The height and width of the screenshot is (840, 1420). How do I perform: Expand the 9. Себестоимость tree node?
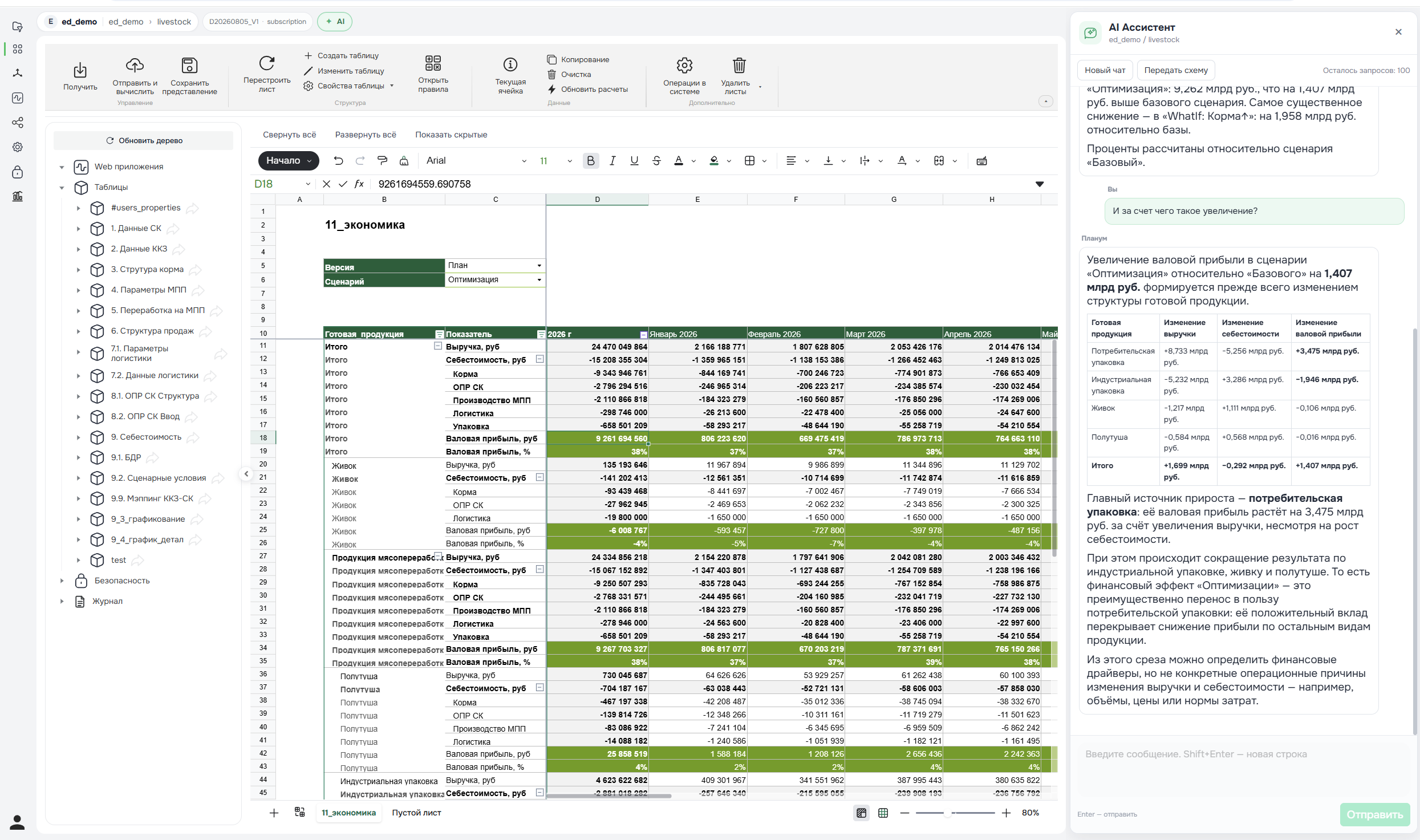pos(79,437)
